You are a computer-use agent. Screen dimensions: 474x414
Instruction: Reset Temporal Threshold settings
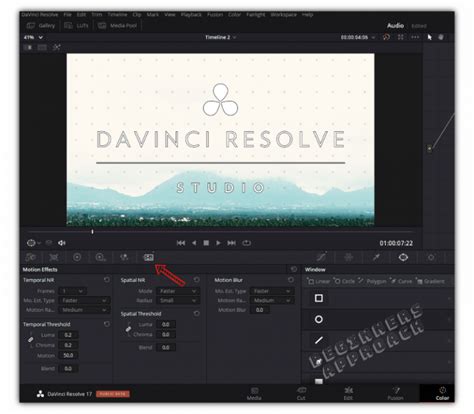click(107, 324)
